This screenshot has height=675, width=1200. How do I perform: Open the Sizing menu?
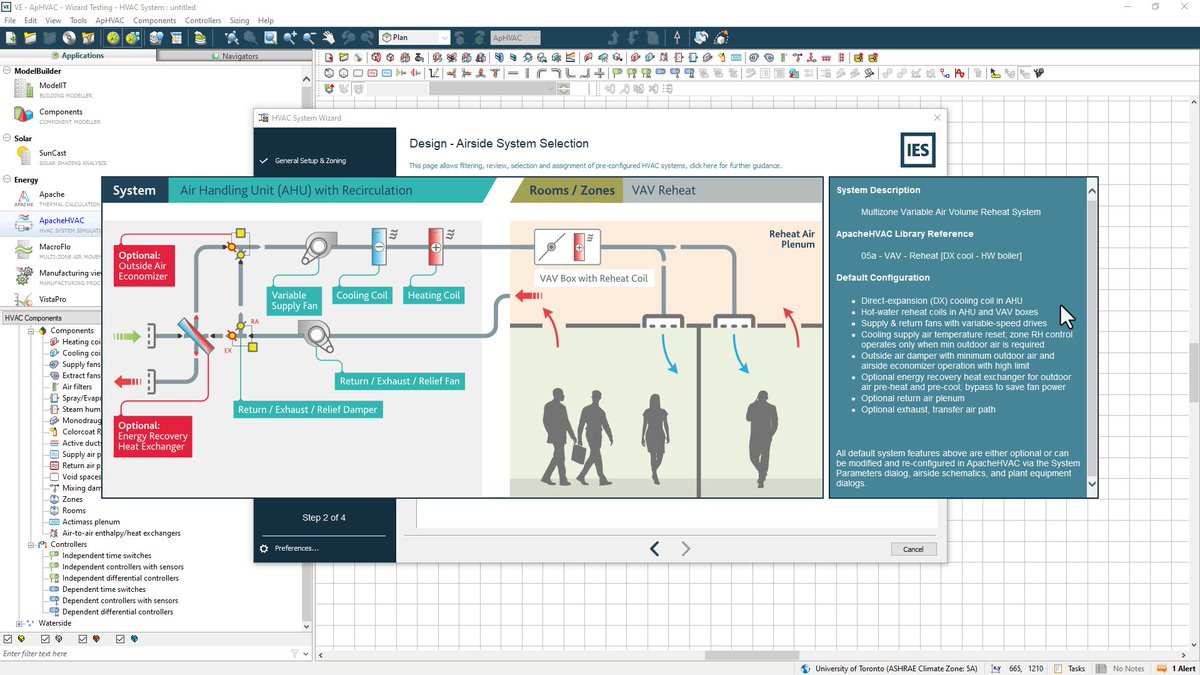239,20
